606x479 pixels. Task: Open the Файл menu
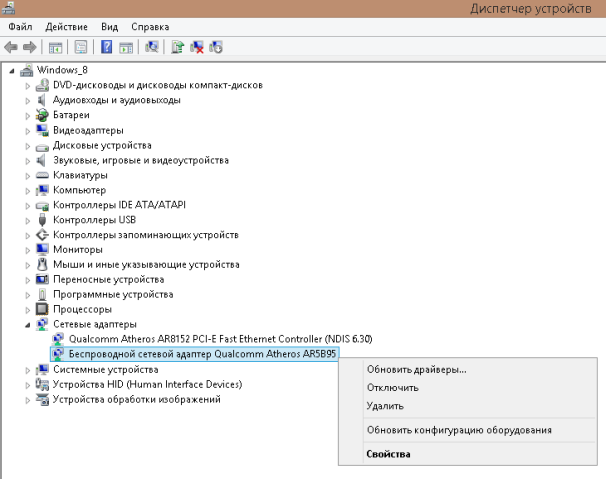(20, 27)
